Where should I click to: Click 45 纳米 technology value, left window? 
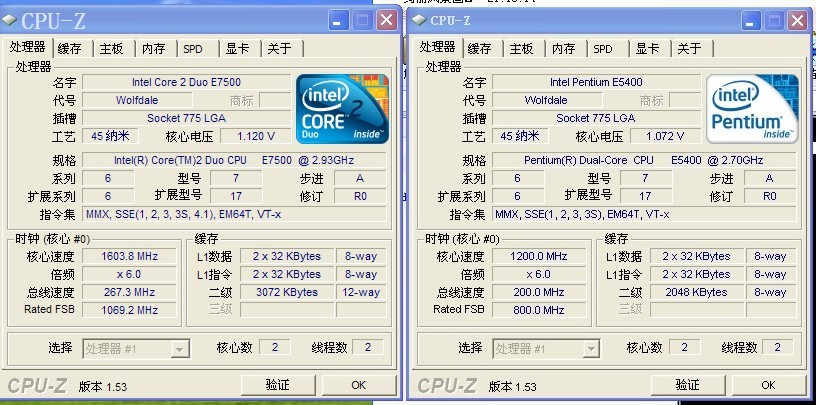(111, 136)
